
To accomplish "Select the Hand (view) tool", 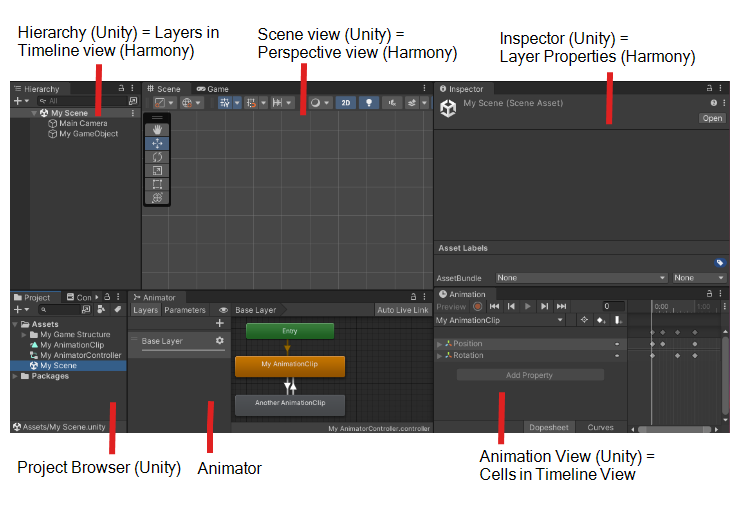I will (x=157, y=130).
